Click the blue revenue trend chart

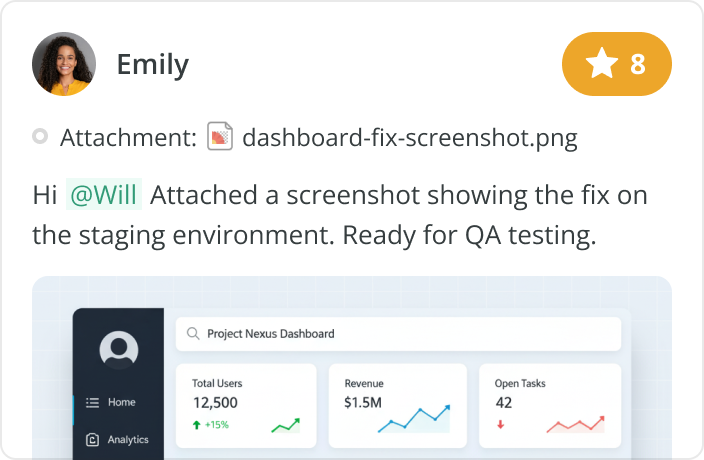pos(414,418)
